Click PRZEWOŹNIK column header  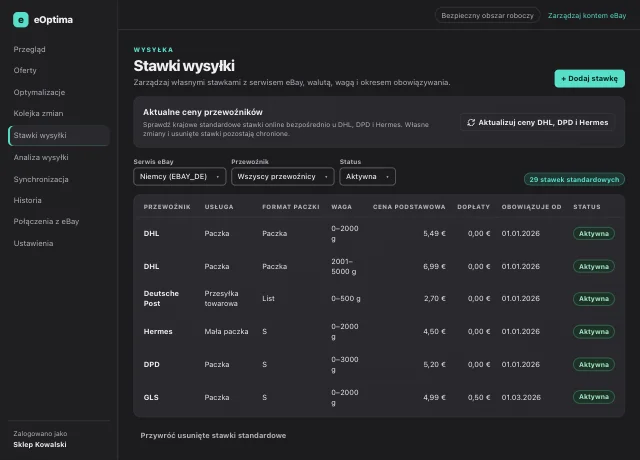(167, 207)
